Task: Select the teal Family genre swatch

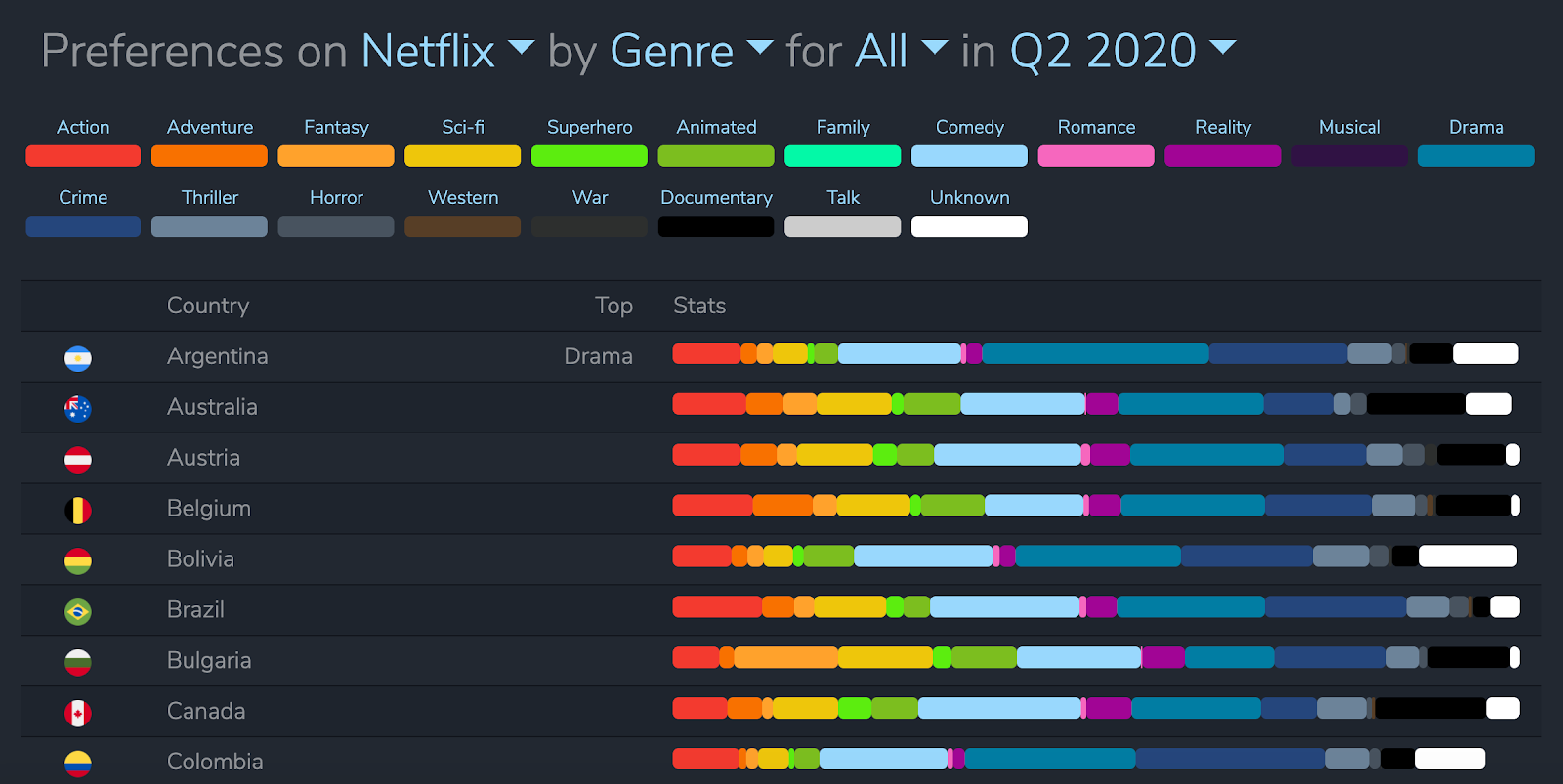Action: [x=843, y=156]
